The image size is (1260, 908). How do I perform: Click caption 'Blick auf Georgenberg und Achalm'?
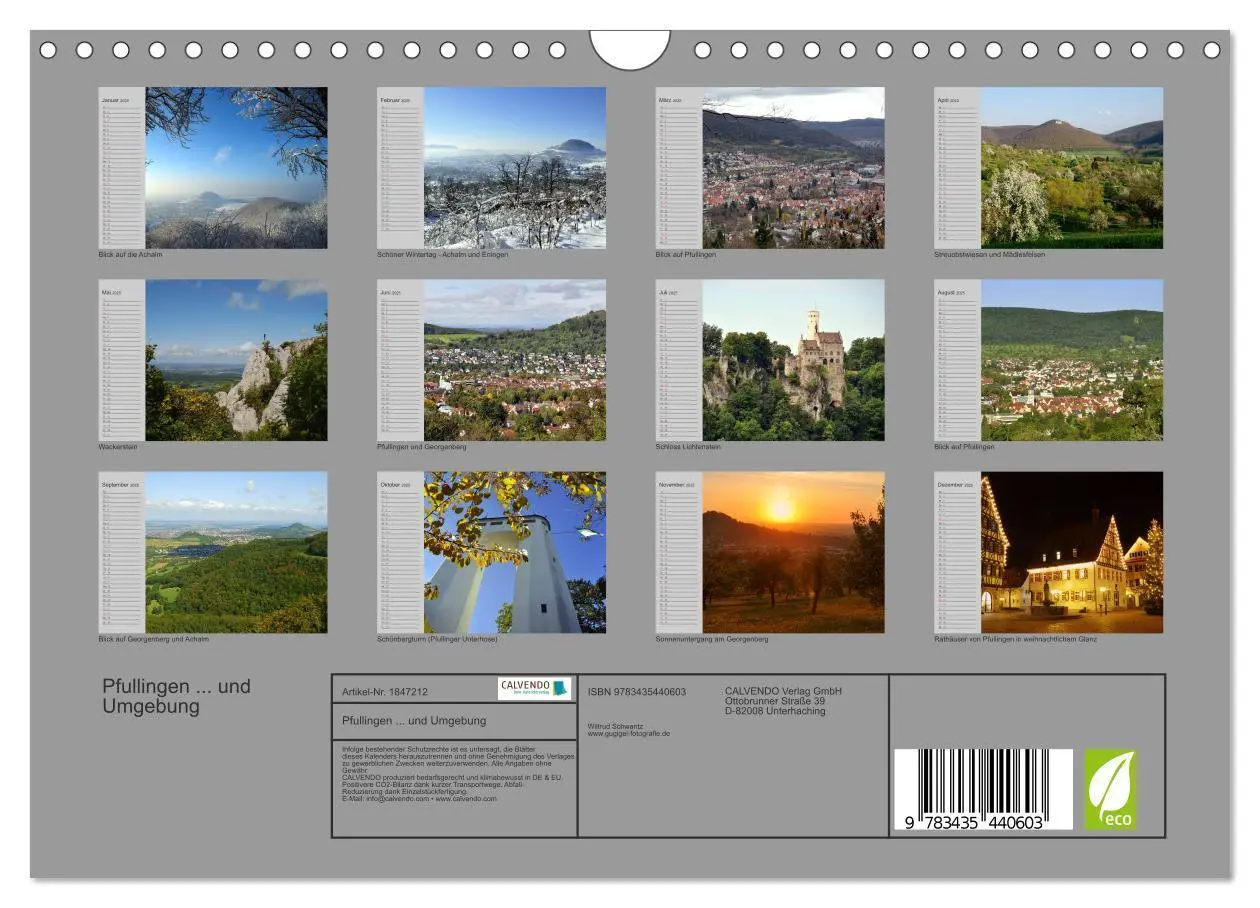[153, 639]
